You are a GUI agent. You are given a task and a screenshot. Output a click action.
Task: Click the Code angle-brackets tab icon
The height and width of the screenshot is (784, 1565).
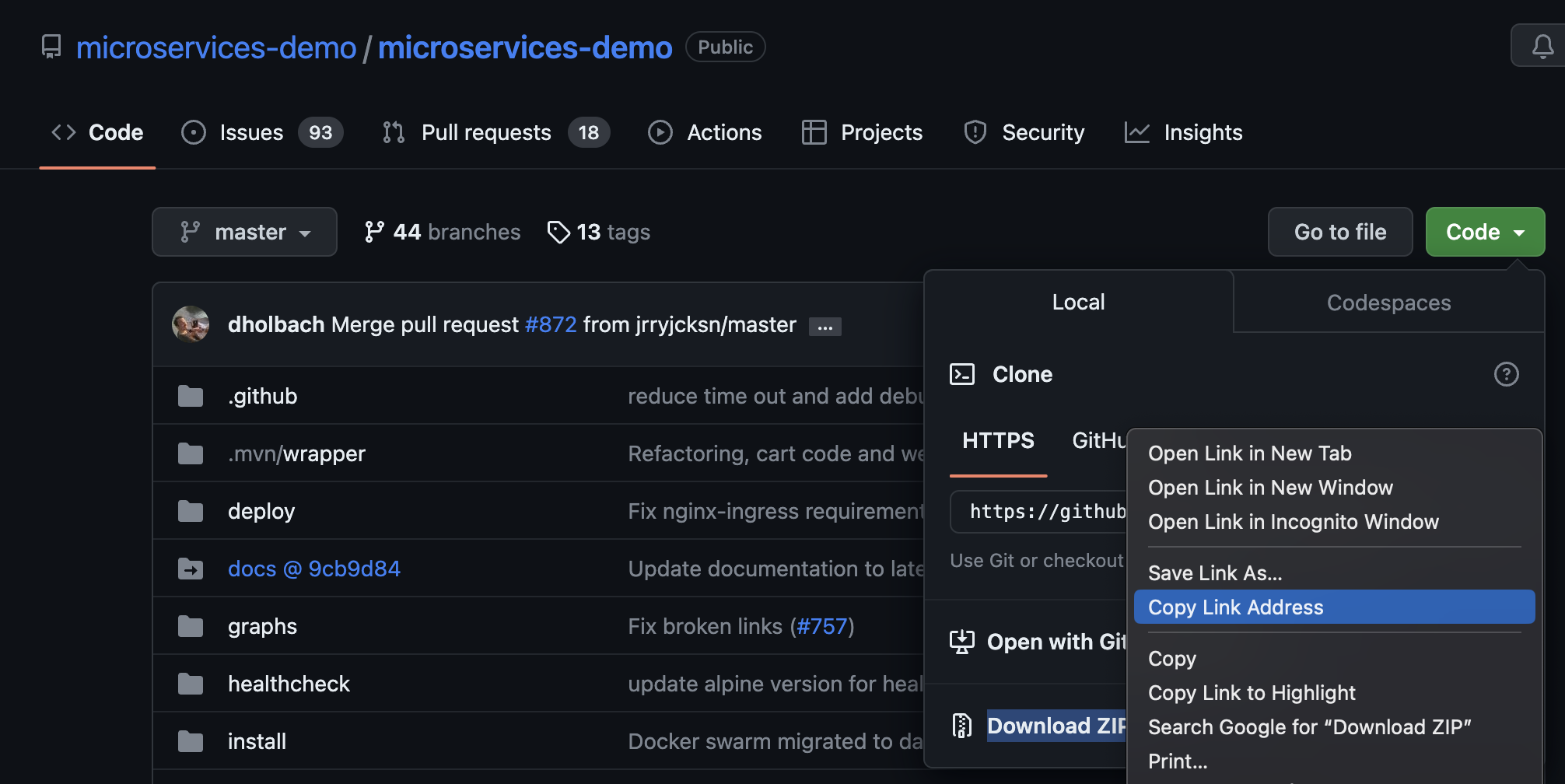(x=64, y=132)
